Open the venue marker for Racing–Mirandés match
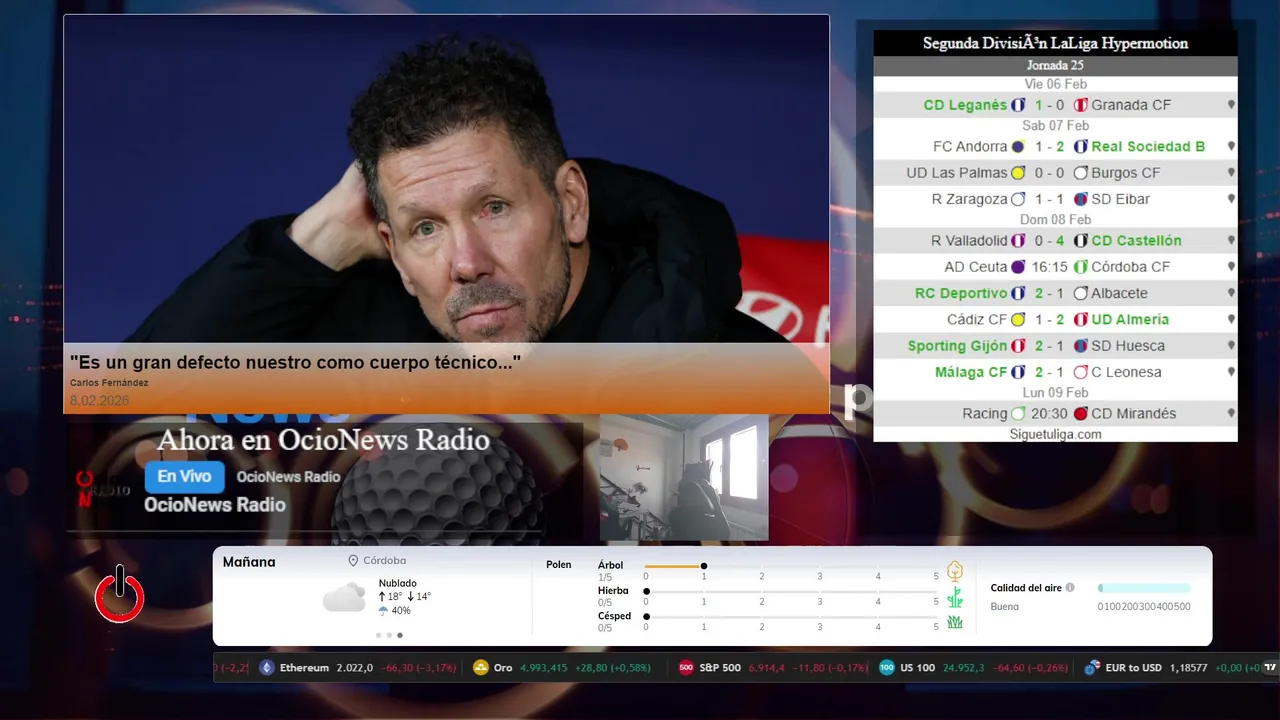This screenshot has width=1280, height=720. pyautogui.click(x=1231, y=413)
